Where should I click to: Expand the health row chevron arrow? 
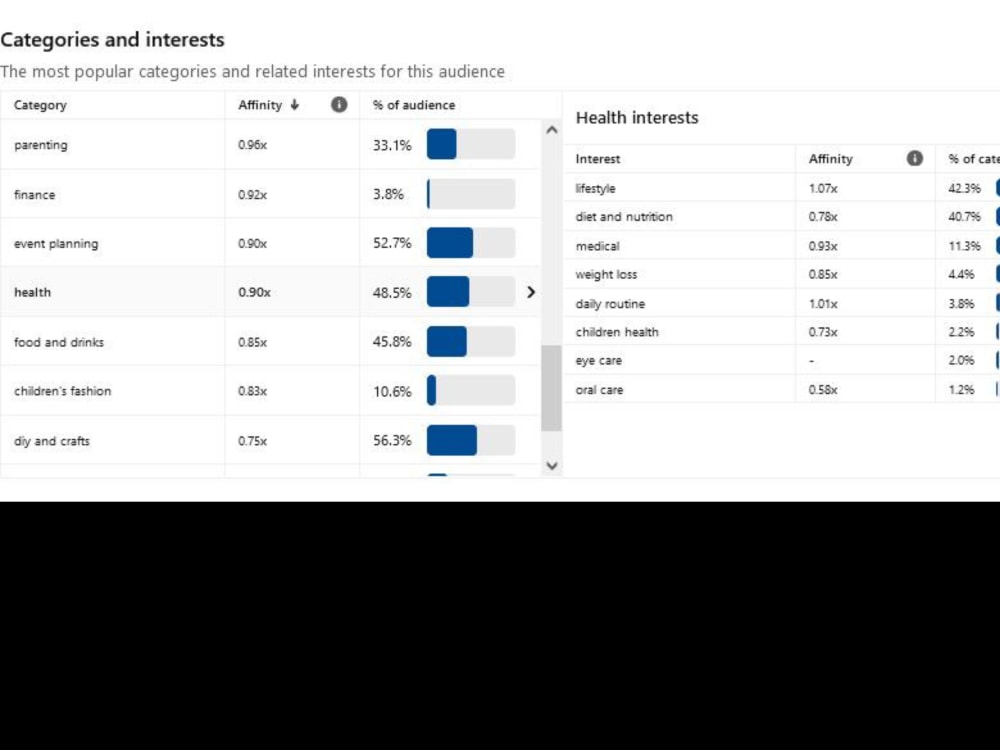531,292
